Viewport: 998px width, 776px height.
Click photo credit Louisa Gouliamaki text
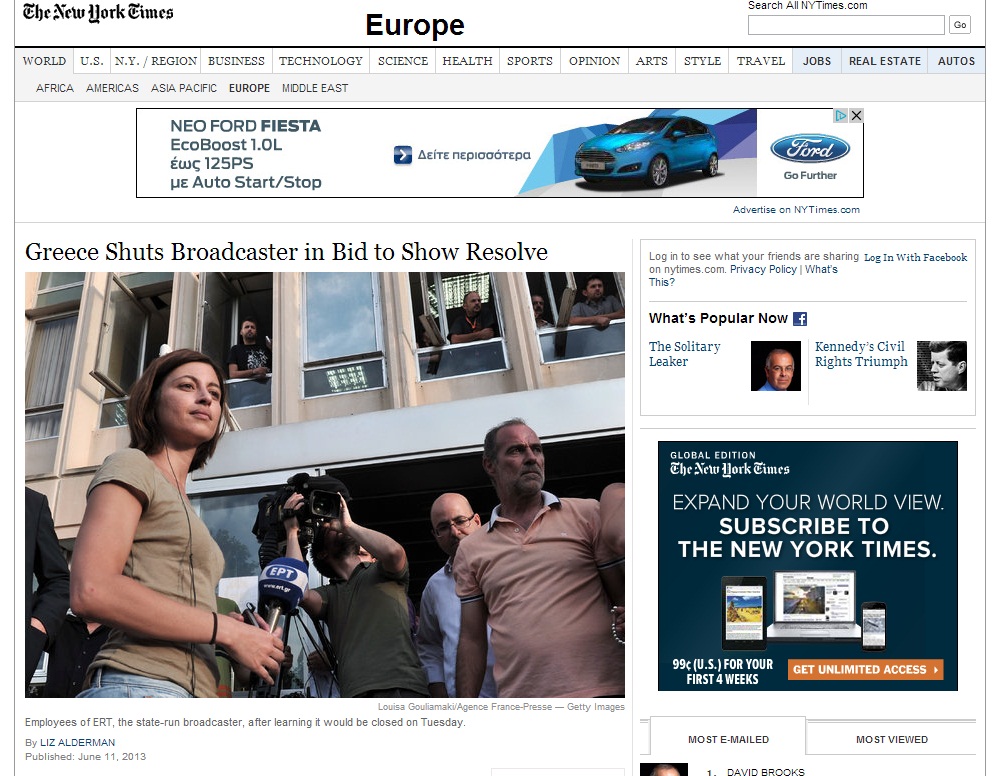coord(501,707)
